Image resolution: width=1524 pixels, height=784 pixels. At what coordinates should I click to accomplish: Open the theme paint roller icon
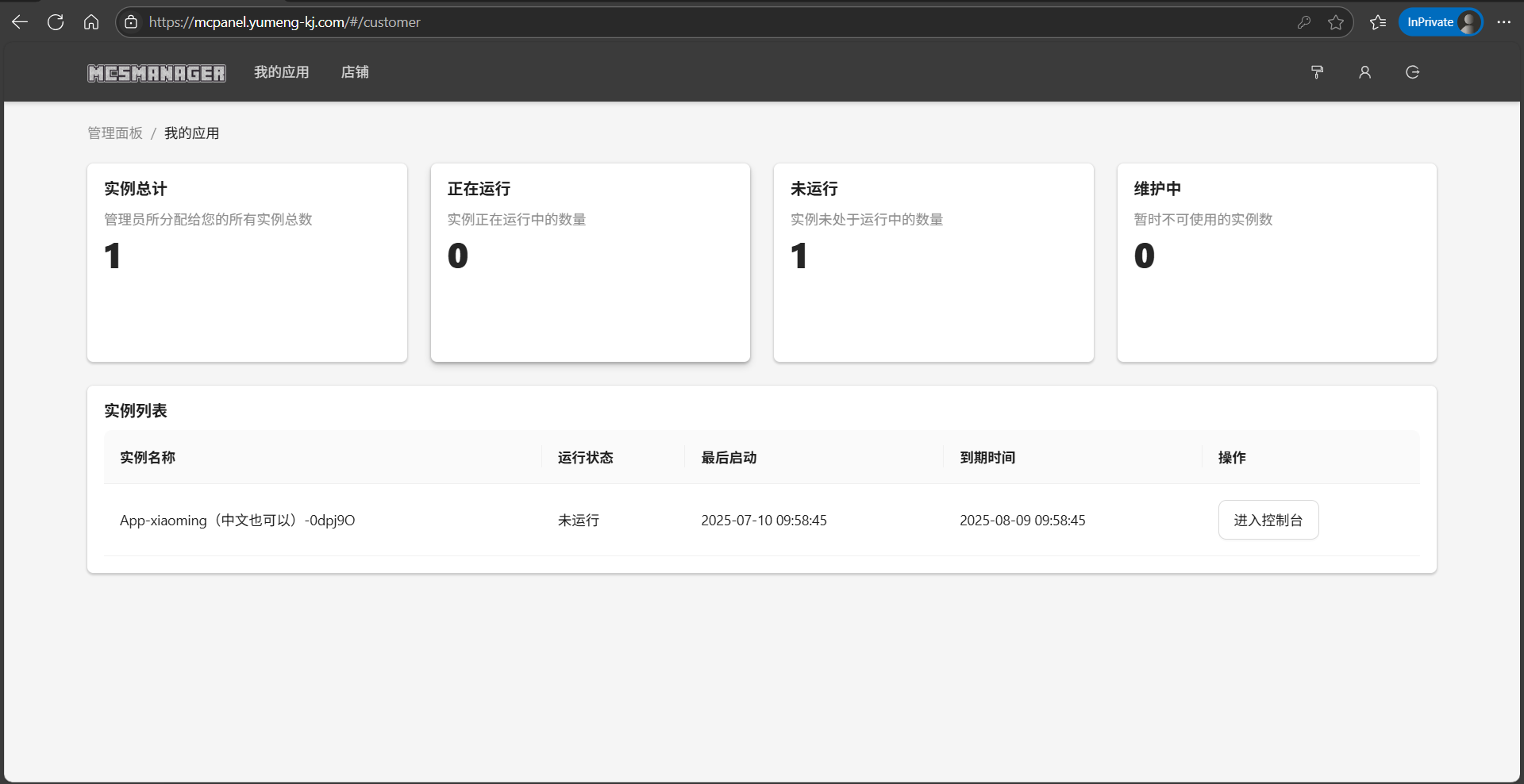[x=1317, y=72]
